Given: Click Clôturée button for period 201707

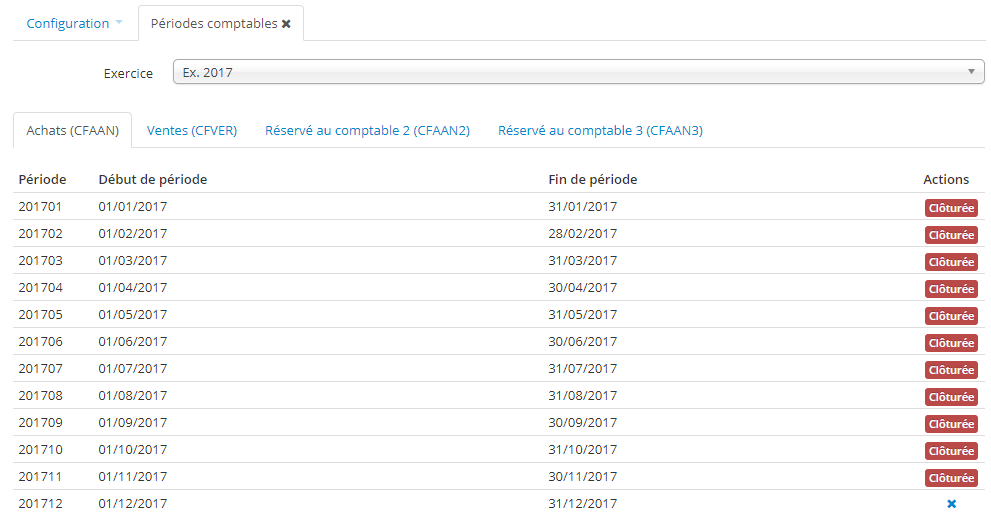Looking at the screenshot, I should (951, 370).
